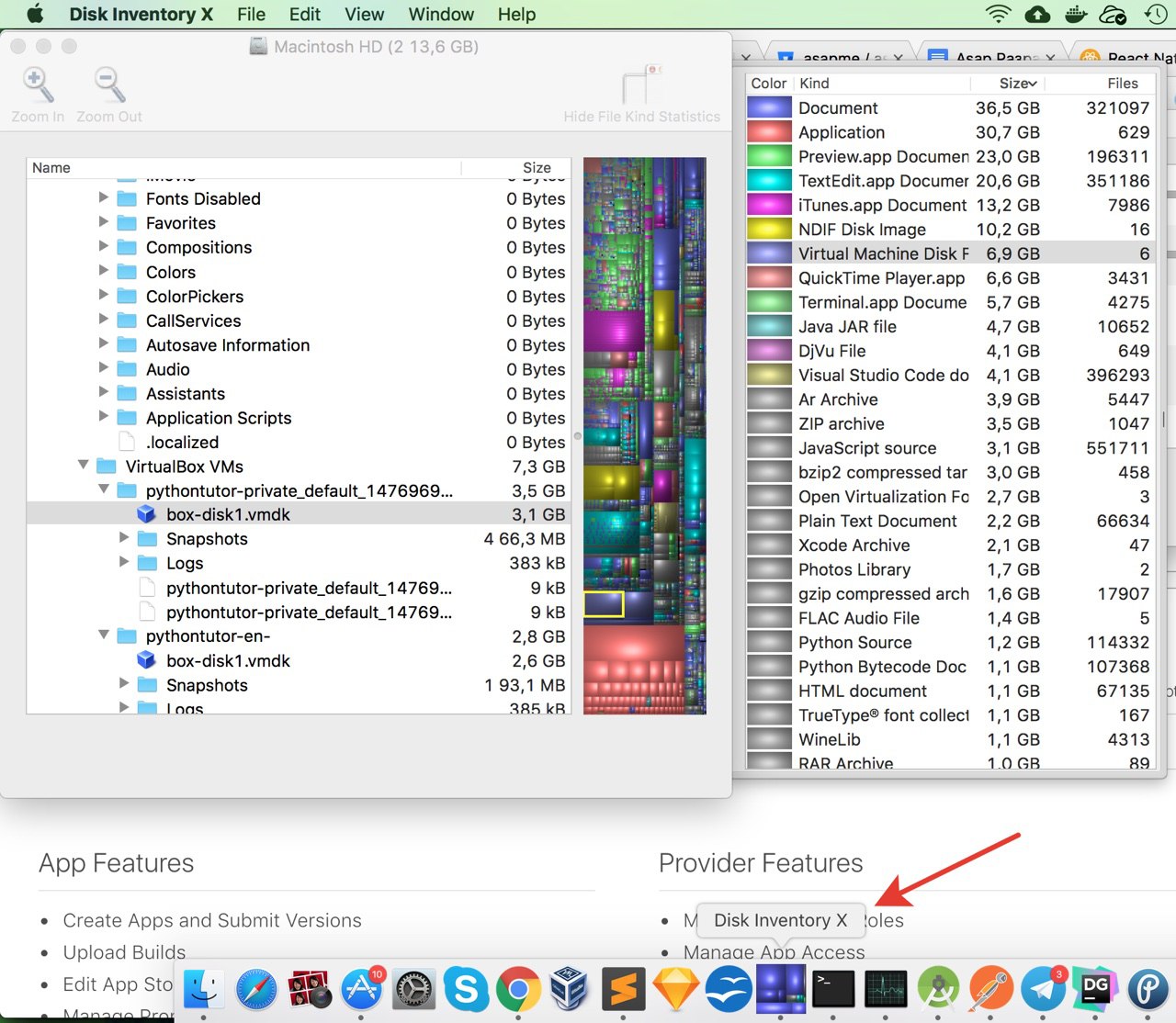Open the Edit menu

click(x=305, y=14)
